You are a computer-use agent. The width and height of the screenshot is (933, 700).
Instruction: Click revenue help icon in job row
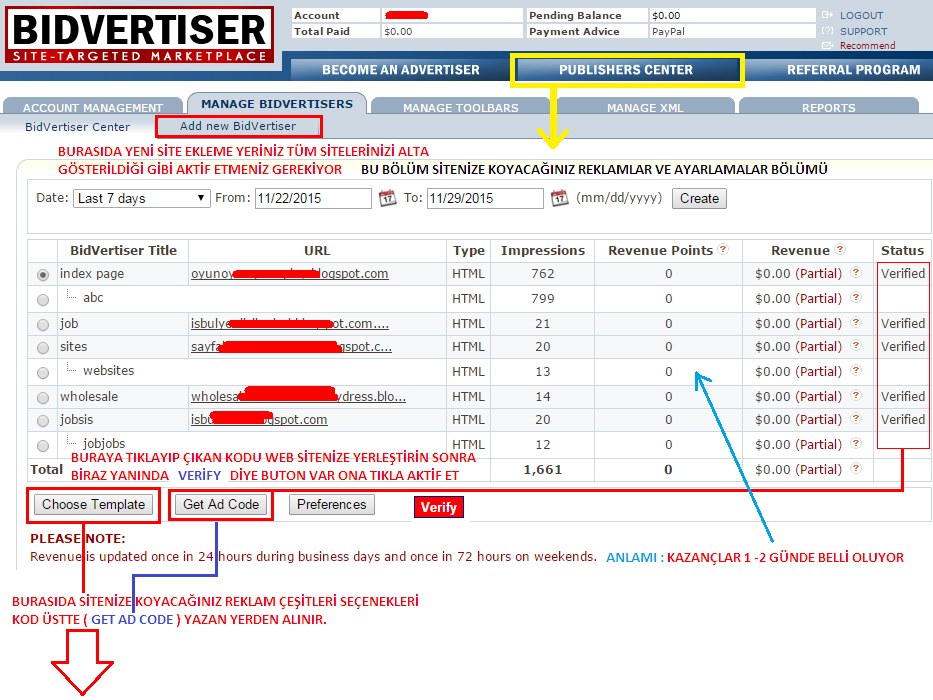click(x=856, y=323)
